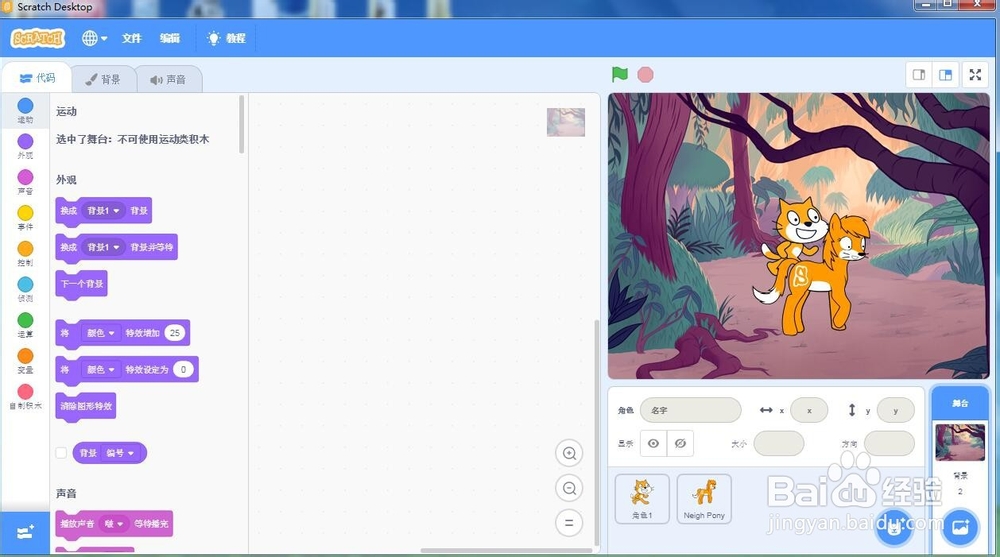The height and width of the screenshot is (557, 1000).
Task: Open 编号 dropdown in 背景 reporter block
Action: 120,453
